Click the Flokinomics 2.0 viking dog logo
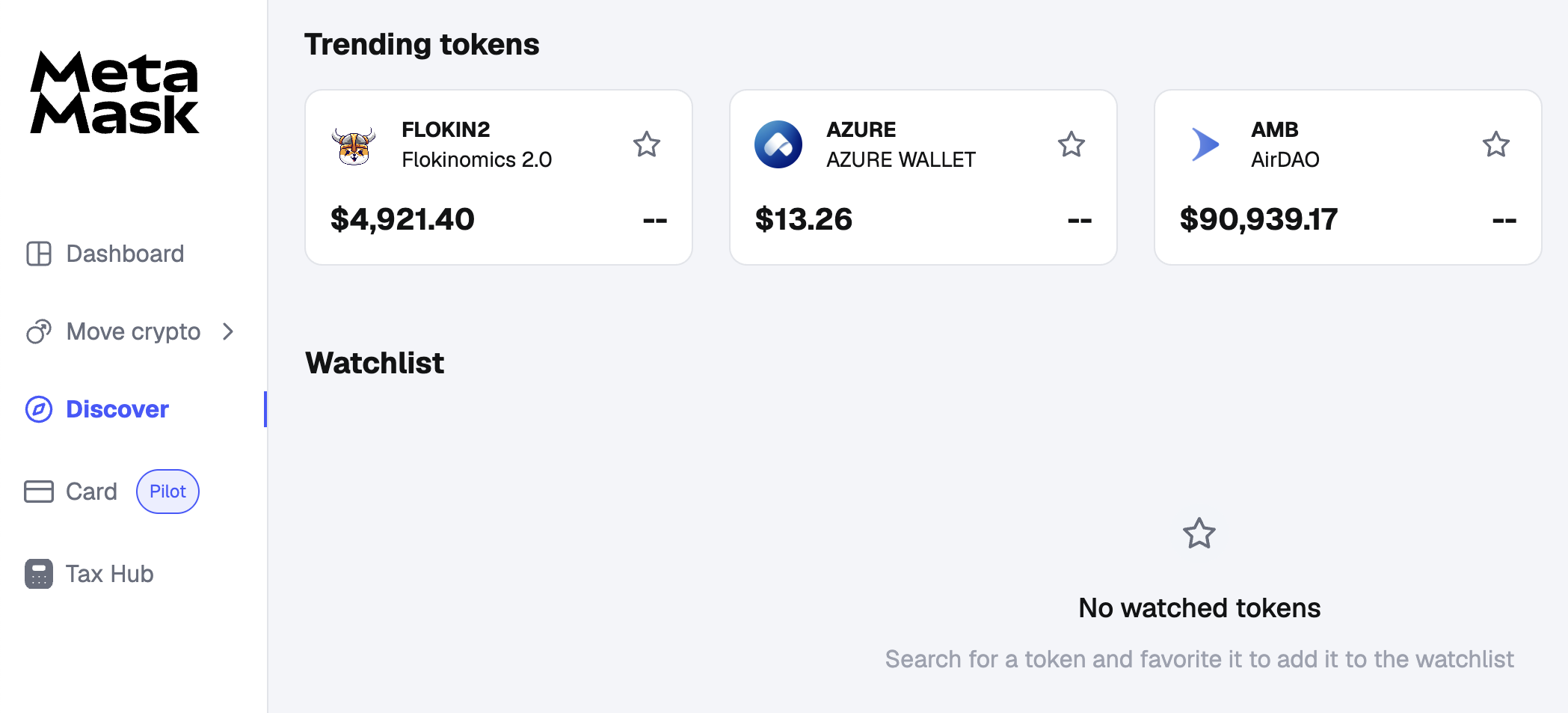Image resolution: width=1568 pixels, height=713 pixels. point(354,145)
